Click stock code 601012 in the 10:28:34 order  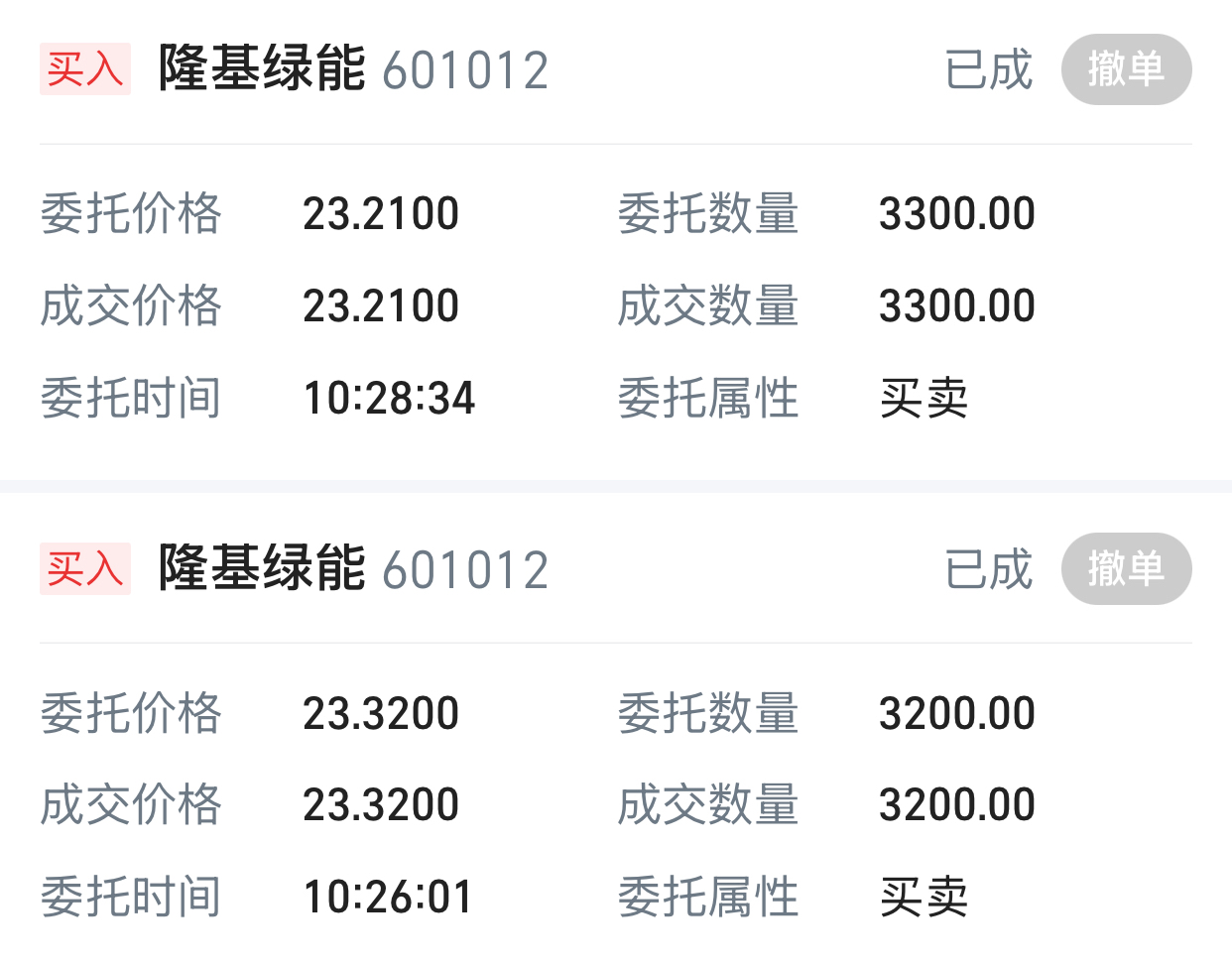pos(465,71)
